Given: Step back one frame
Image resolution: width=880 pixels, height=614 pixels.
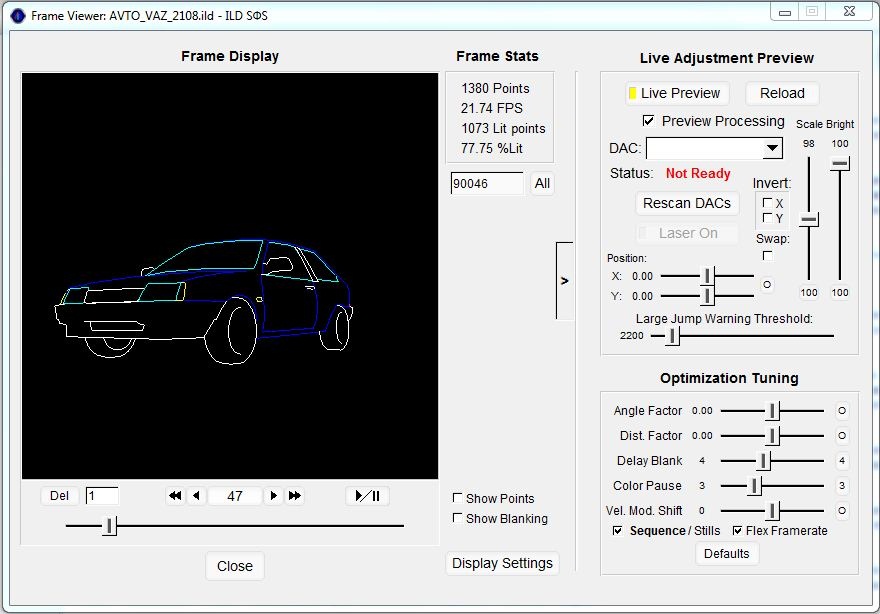Looking at the screenshot, I should (196, 496).
